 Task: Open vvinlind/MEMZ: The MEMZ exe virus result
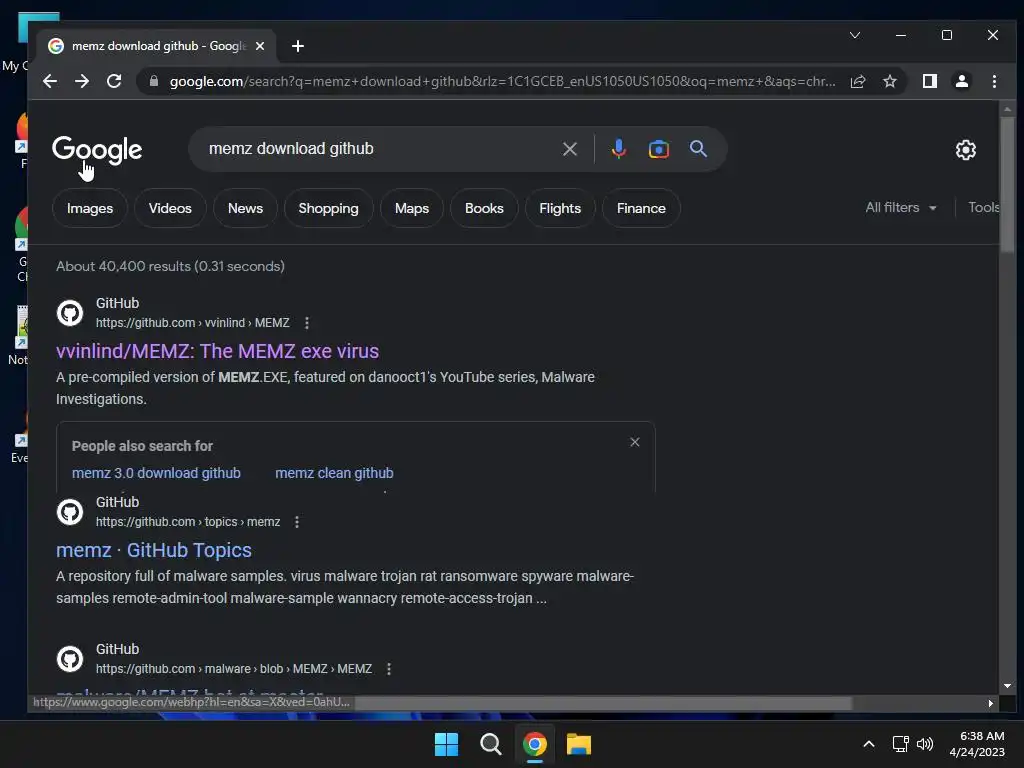217,351
